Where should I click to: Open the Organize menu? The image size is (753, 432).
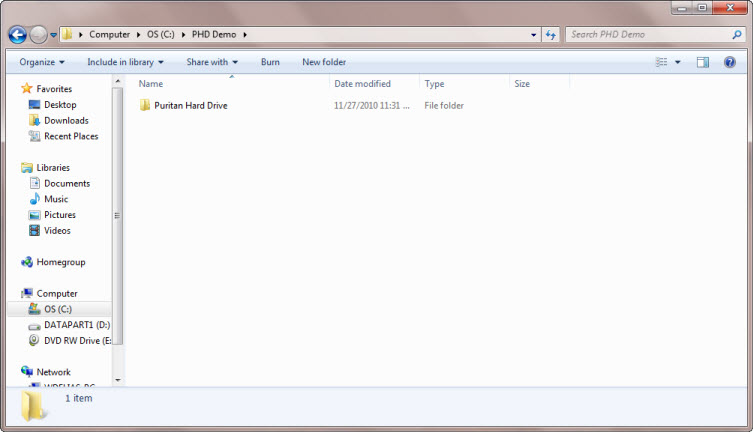[42, 62]
